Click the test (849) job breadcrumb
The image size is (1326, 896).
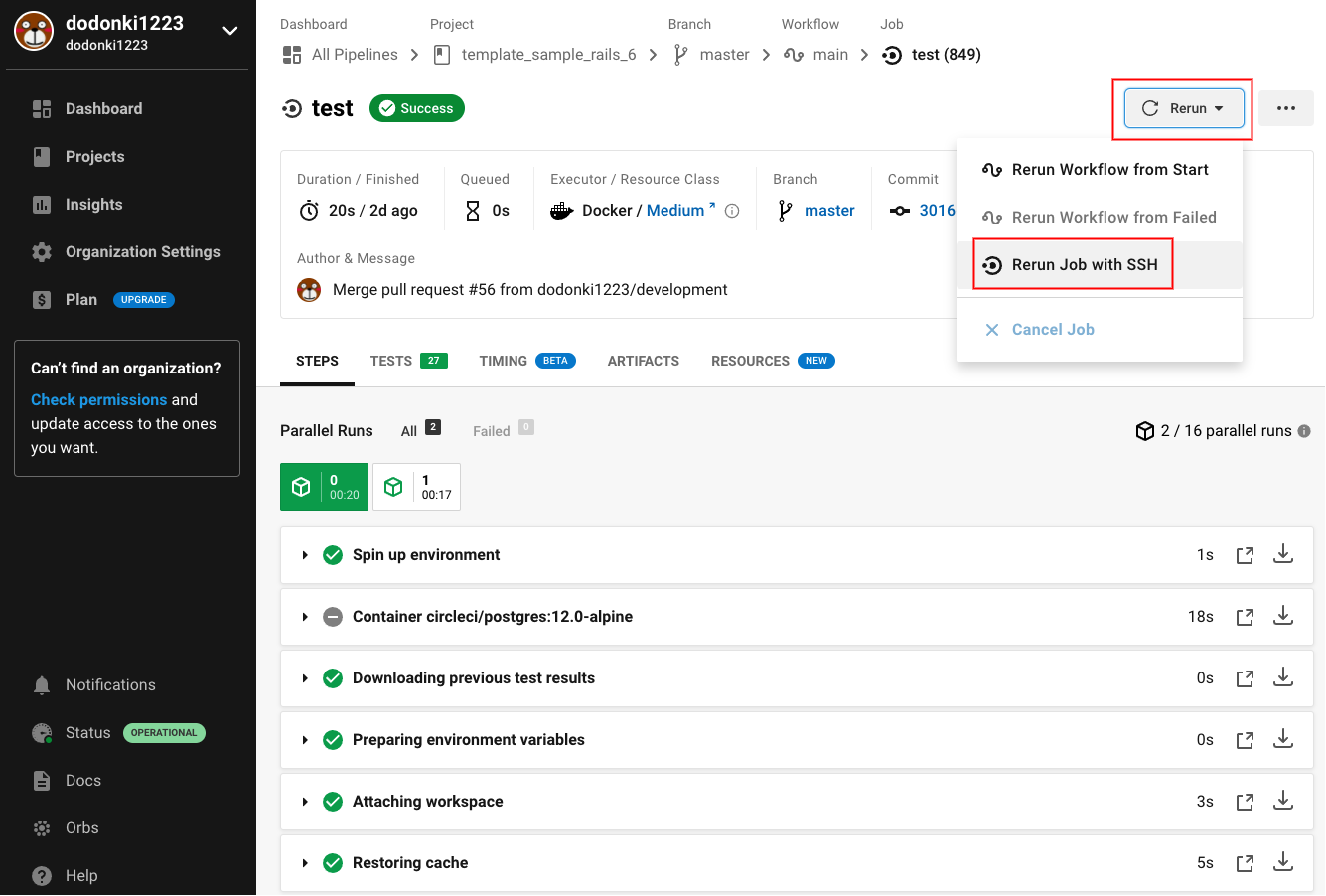coord(932,55)
